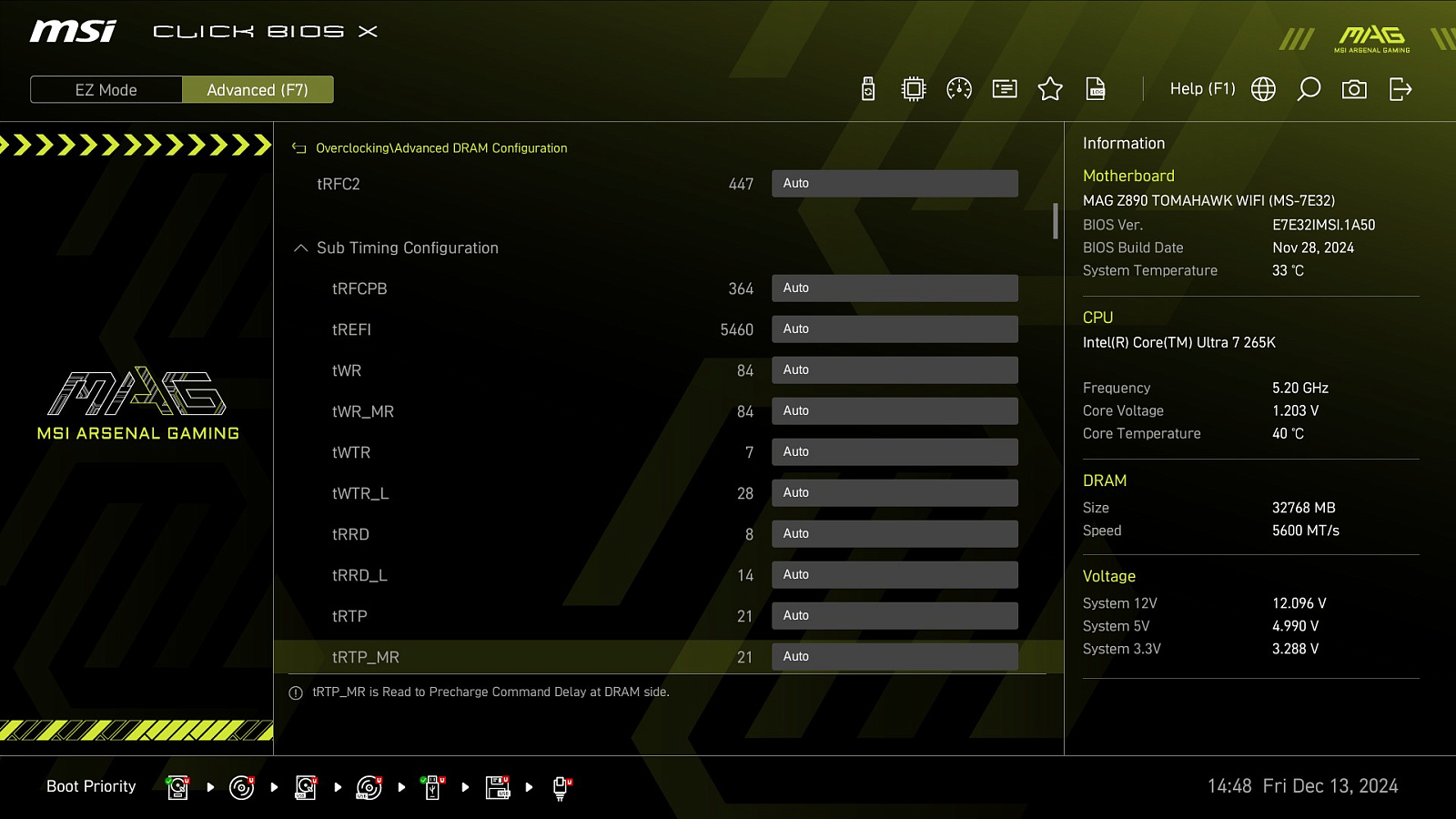Image resolution: width=1456 pixels, height=819 pixels.
Task: Open the LOG file icon
Action: click(1096, 89)
